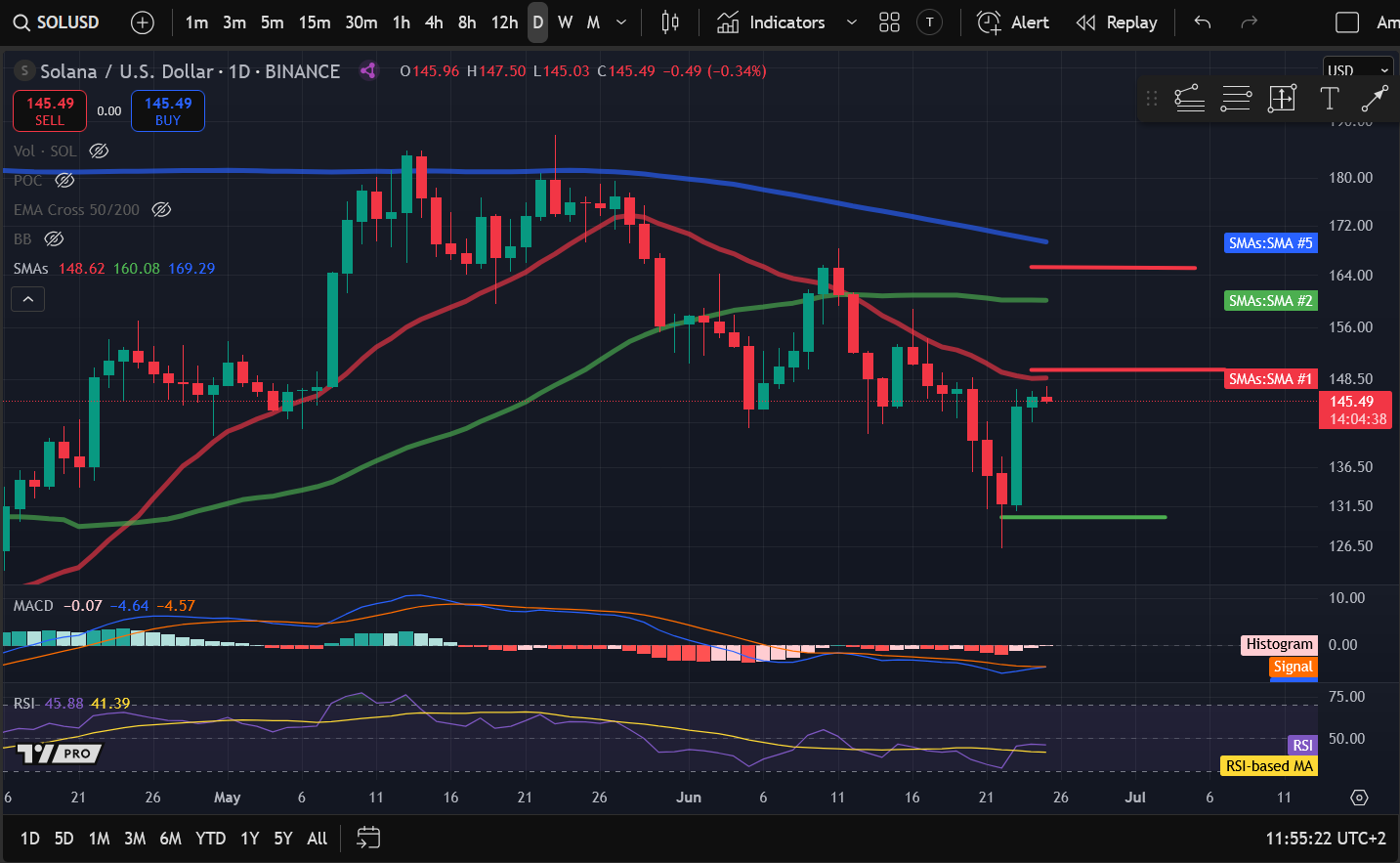The width and height of the screenshot is (1400, 863).
Task: Open the Go to date calendar icon
Action: tap(368, 838)
